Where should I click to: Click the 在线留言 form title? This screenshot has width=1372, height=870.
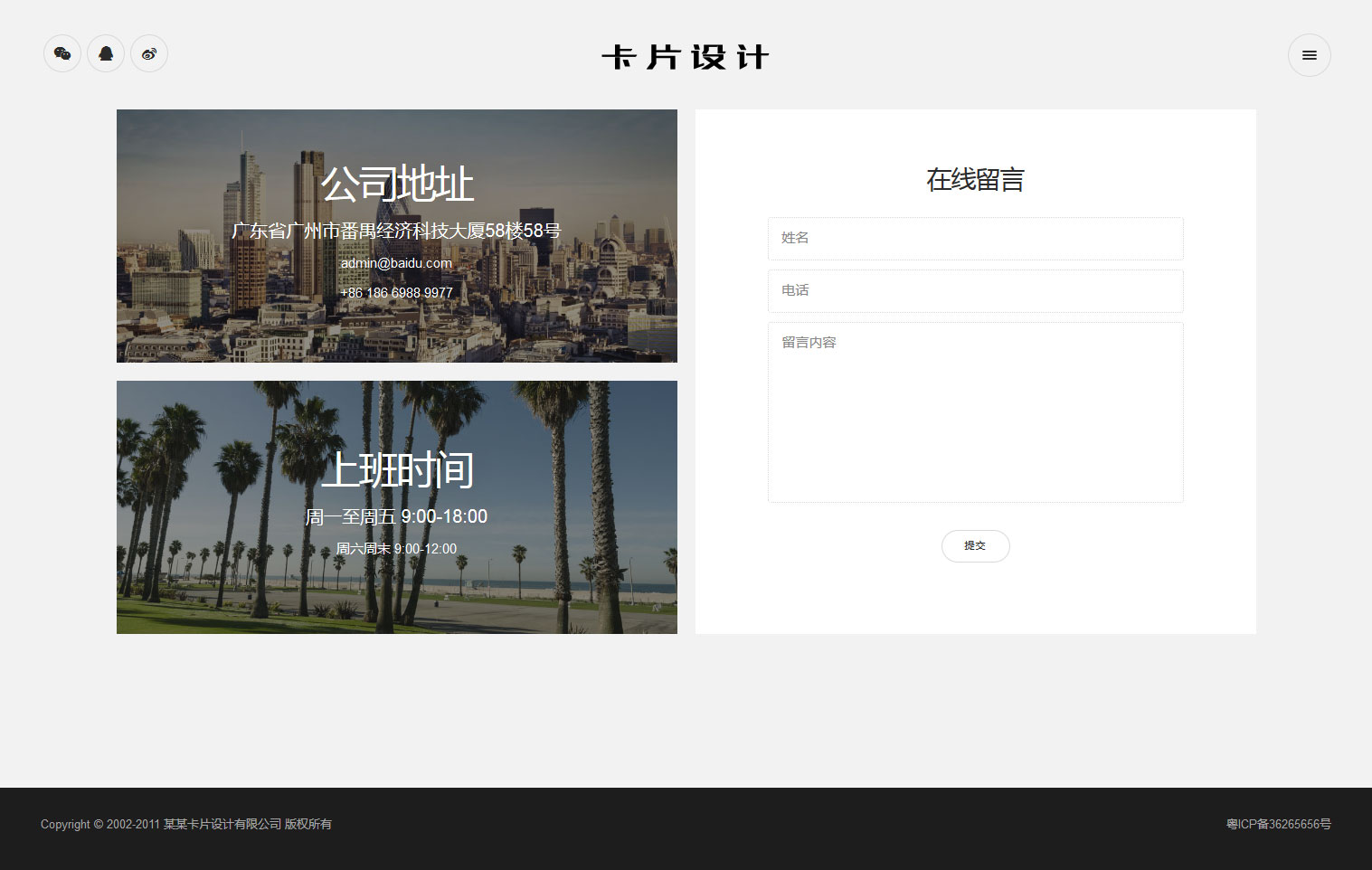pos(975,180)
